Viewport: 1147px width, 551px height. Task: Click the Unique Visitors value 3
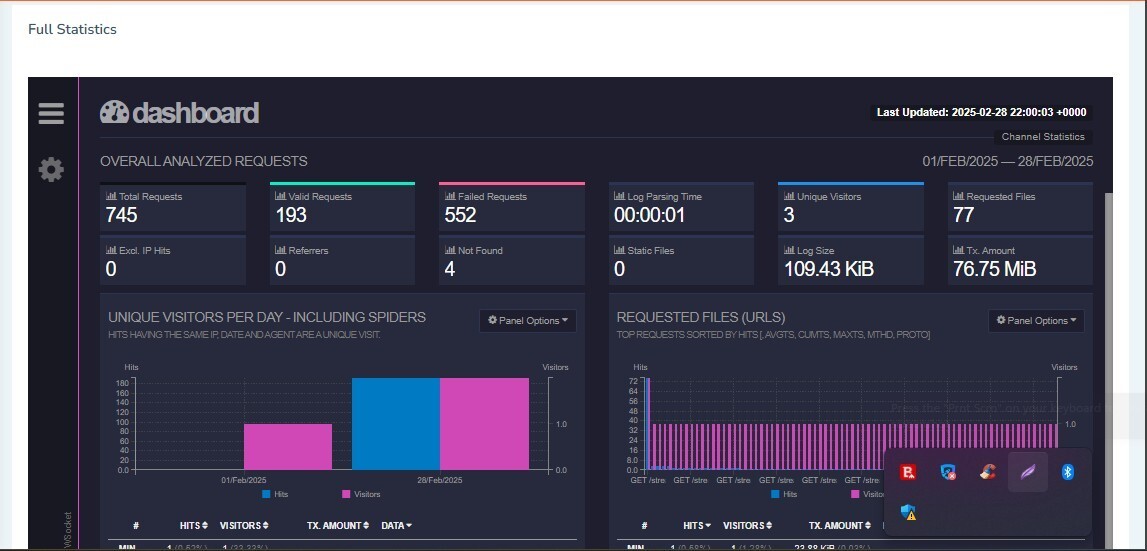[x=789, y=215]
